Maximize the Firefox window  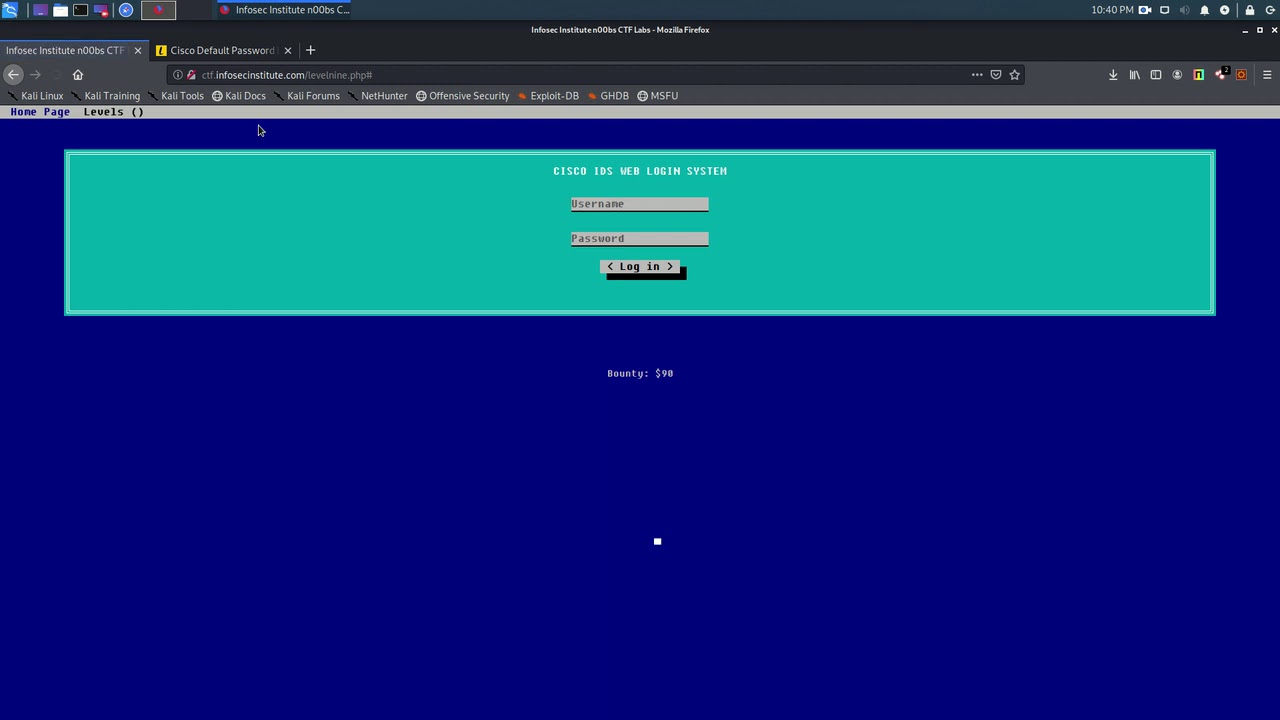[x=1259, y=30]
